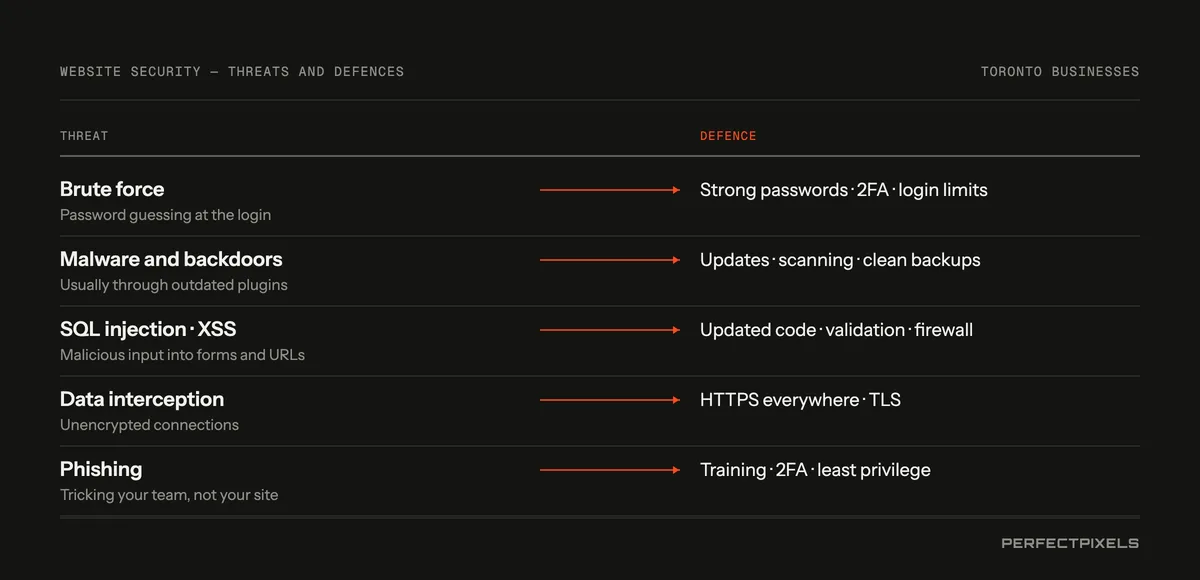Image resolution: width=1200 pixels, height=580 pixels.
Task: Click the 'THREAT' column header
Action: [x=84, y=136]
